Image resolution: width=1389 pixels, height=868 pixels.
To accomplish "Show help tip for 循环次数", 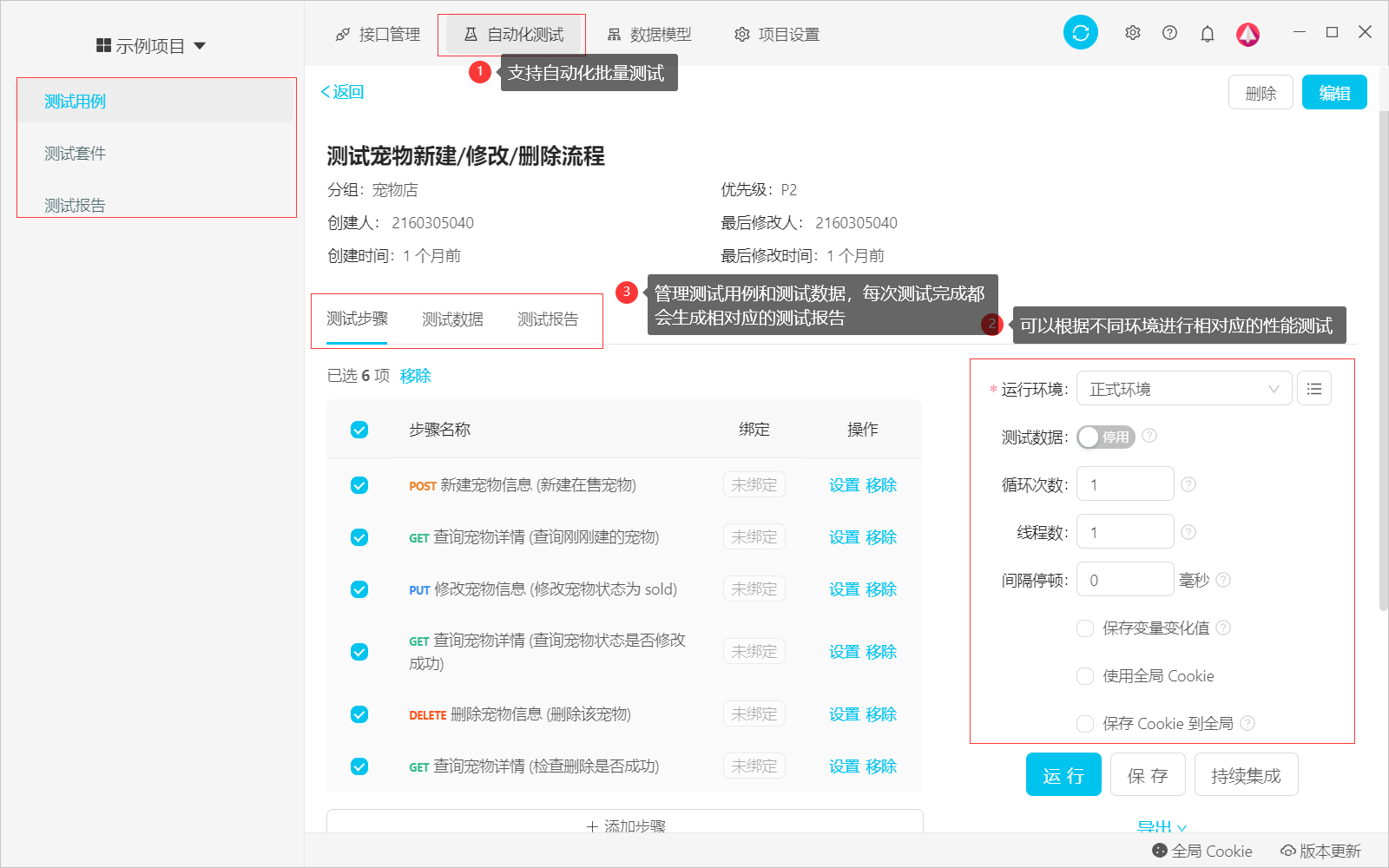I will pyautogui.click(x=1188, y=484).
